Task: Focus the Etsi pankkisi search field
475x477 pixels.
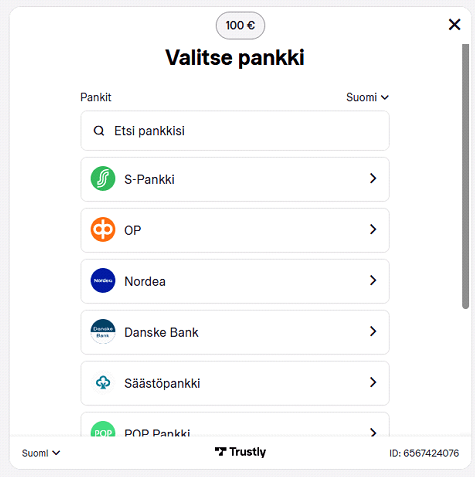Action: pyautogui.click(x=235, y=131)
